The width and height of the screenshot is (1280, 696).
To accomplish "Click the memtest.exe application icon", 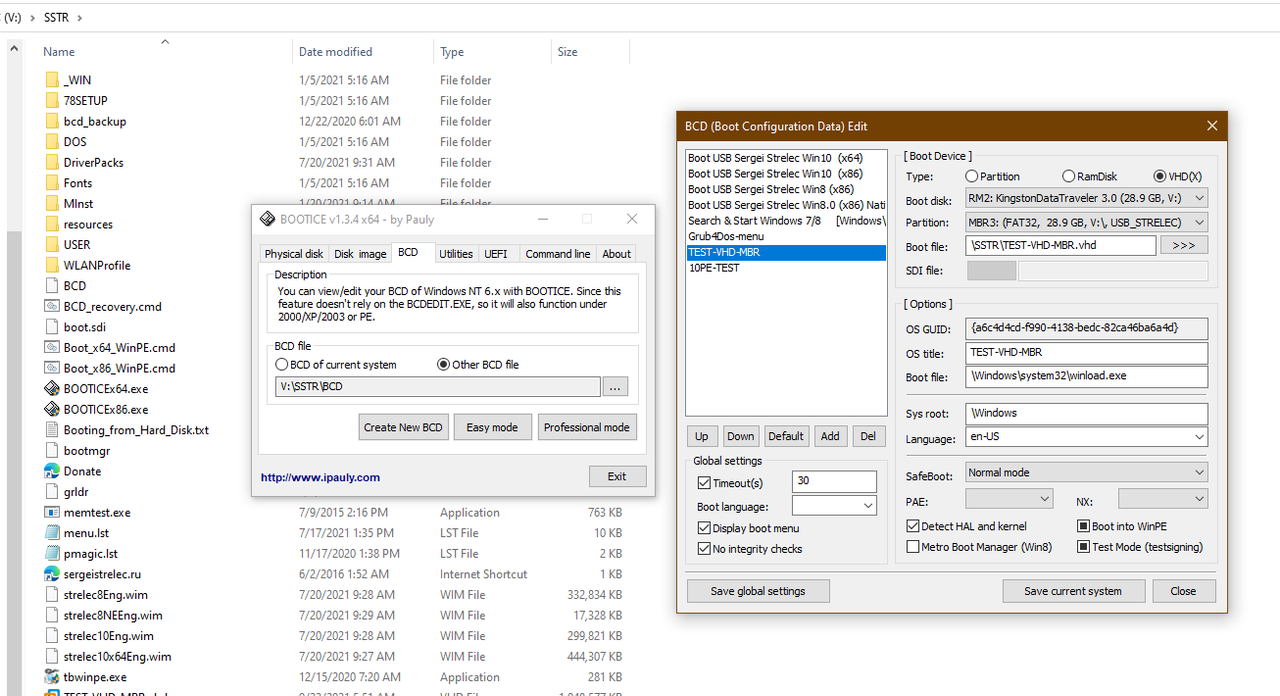I will click(52, 512).
